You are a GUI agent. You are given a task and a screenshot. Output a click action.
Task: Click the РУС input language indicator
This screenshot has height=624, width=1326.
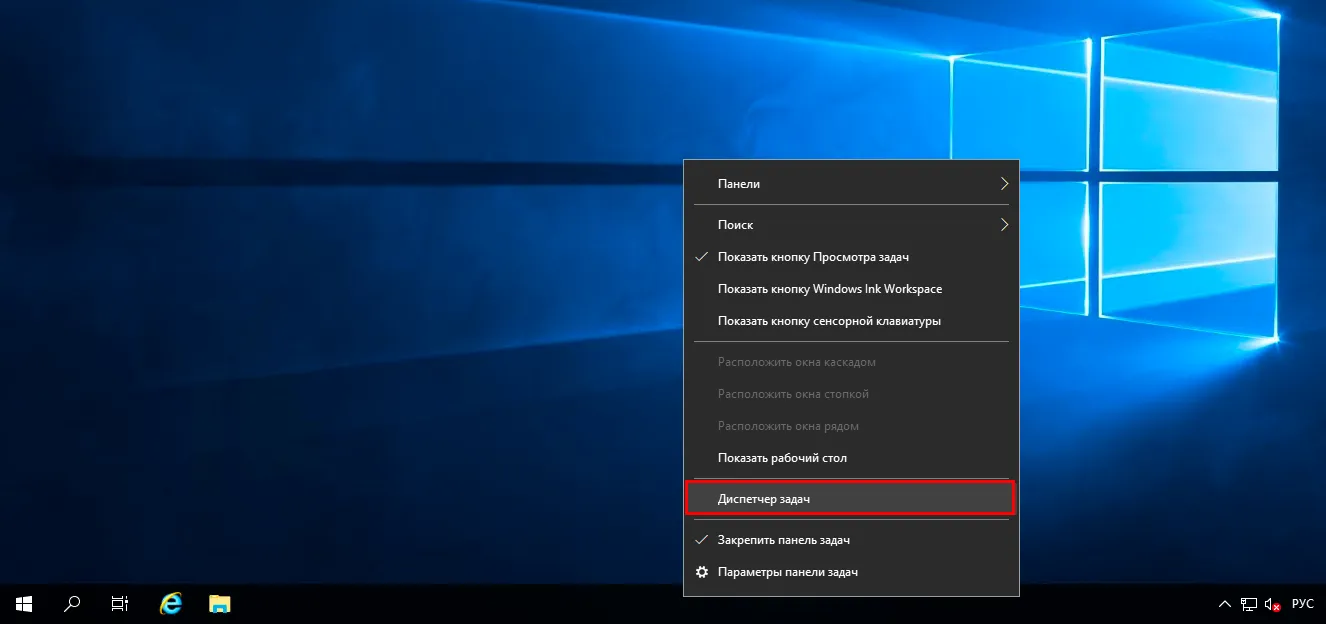(x=1302, y=604)
